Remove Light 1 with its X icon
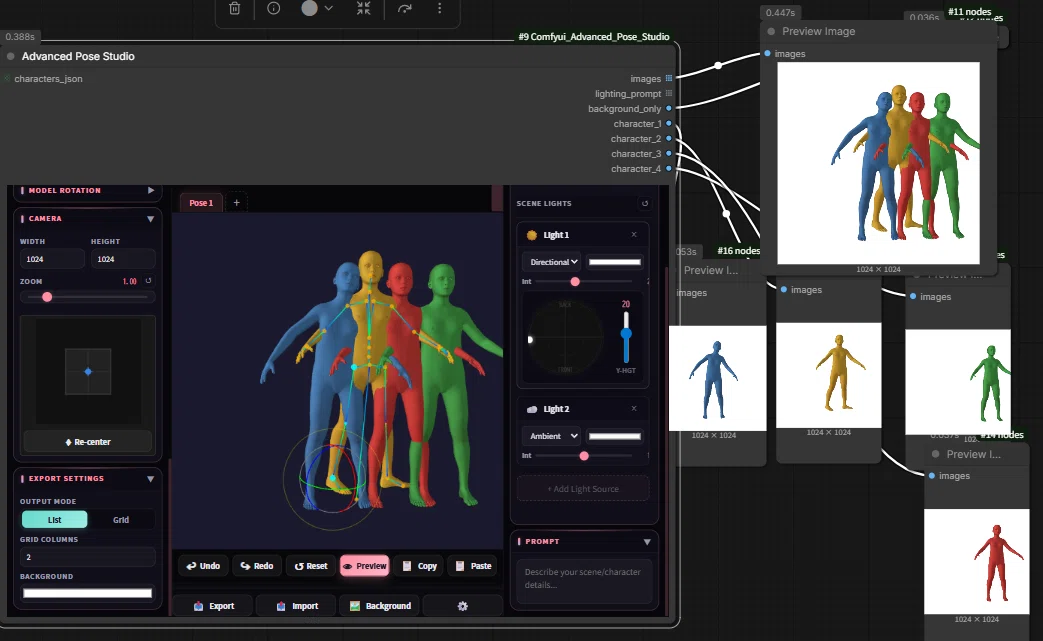The width and height of the screenshot is (1043, 641). (634, 235)
